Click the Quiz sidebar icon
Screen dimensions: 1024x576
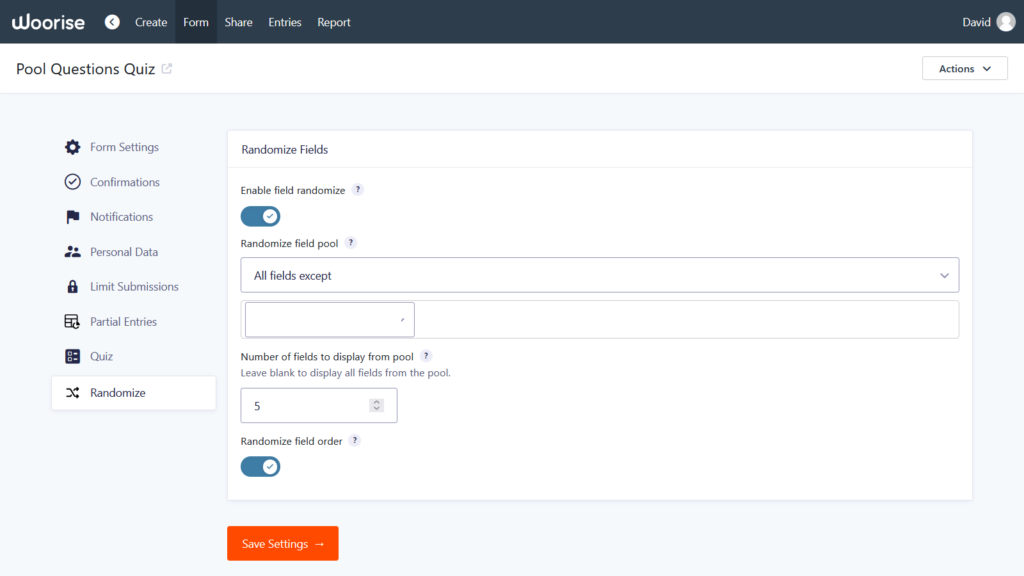72,356
